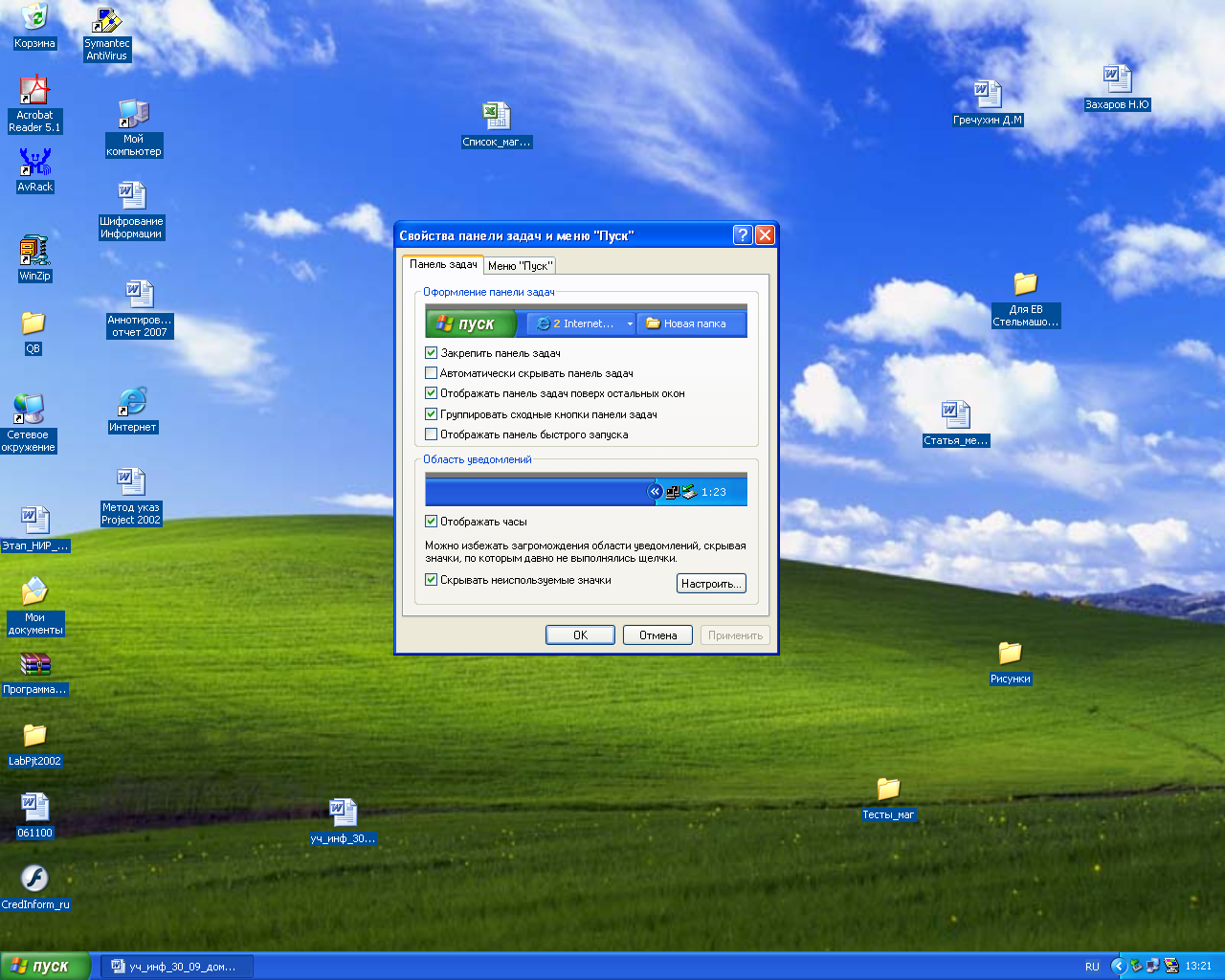Expand hidden tray icons arrow
Viewport: 1225px width, 980px height.
1118,967
